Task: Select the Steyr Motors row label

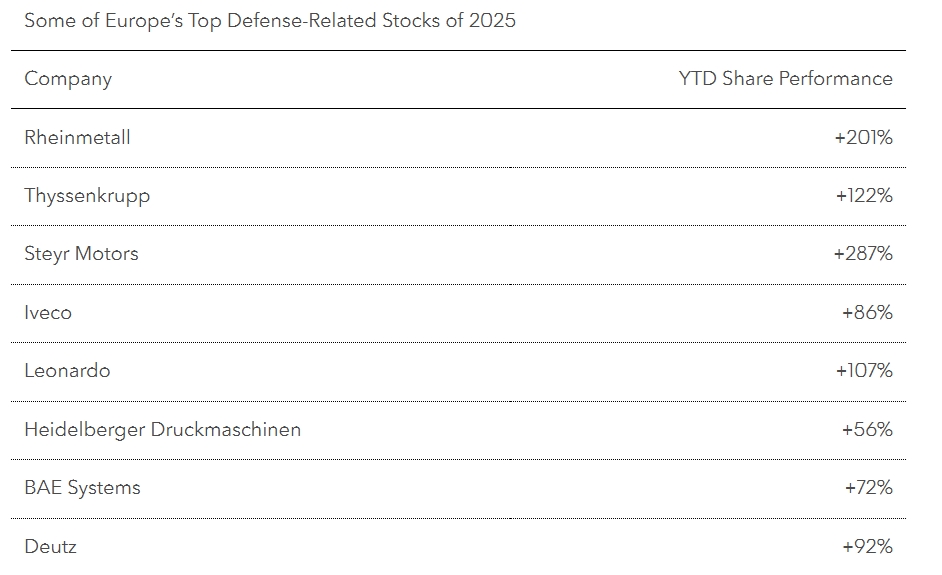Action: [81, 254]
